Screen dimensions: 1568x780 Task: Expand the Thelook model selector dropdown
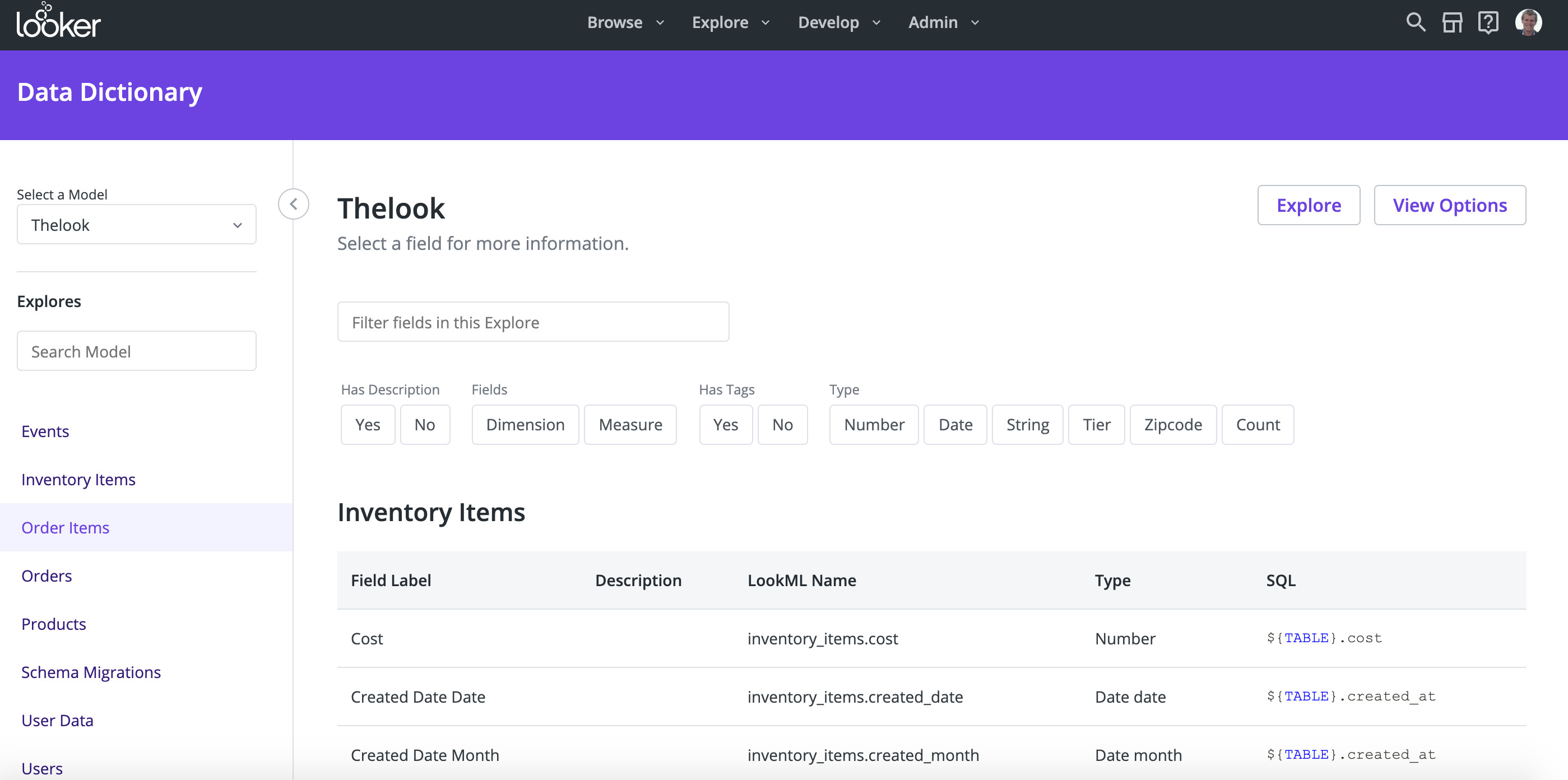coord(135,225)
